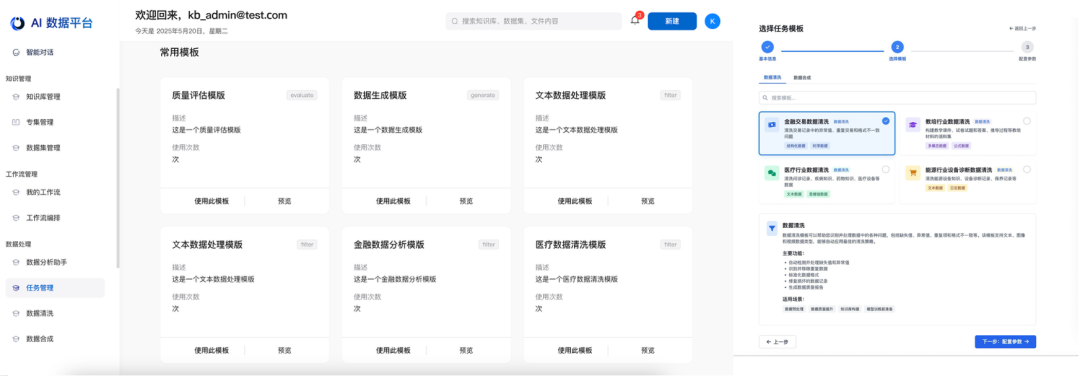Open 数据集管理 in the sidebar
Viewport: 1080px width, 376px height.
click(43, 147)
